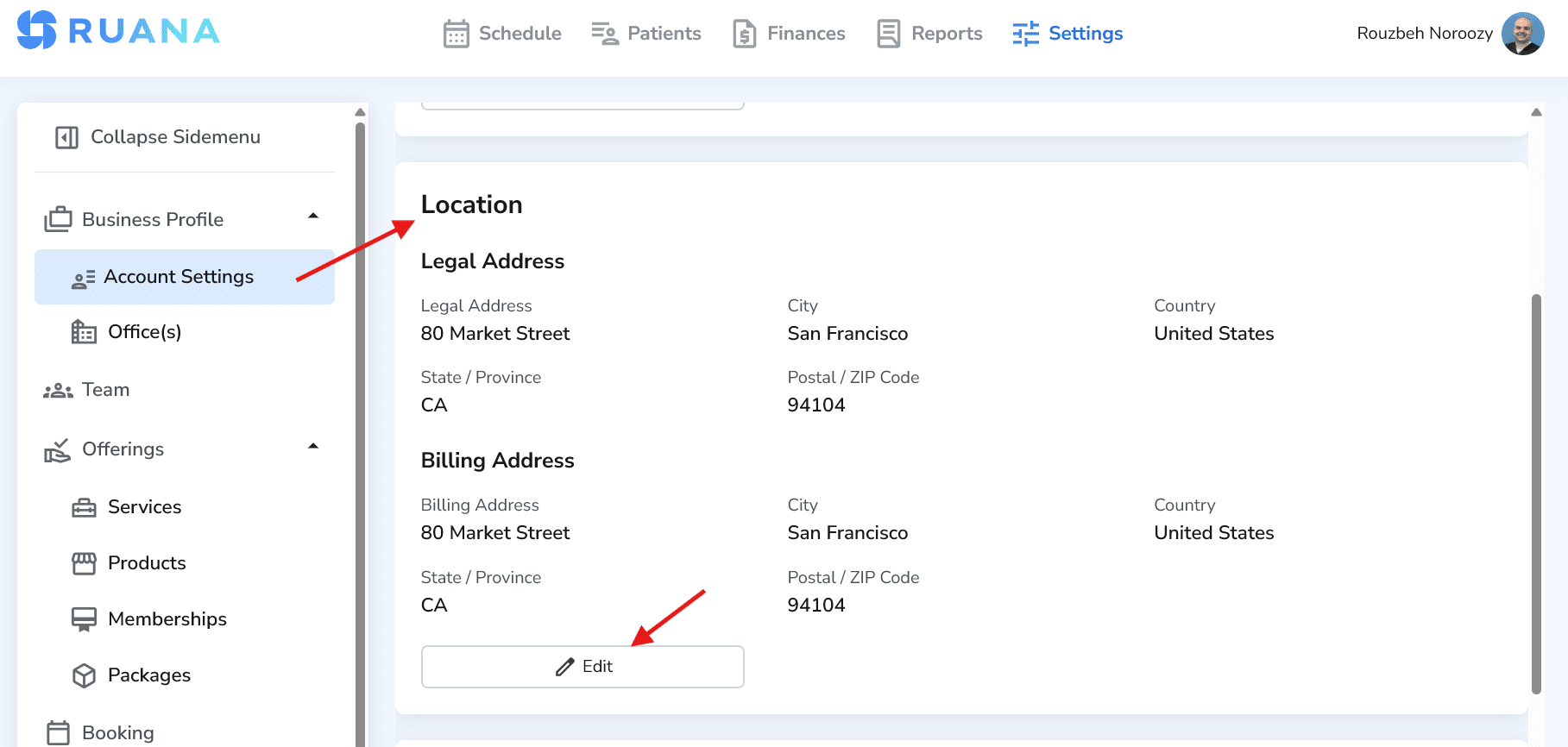Click the Reports document icon
This screenshot has height=747, width=1568.
[x=888, y=34]
